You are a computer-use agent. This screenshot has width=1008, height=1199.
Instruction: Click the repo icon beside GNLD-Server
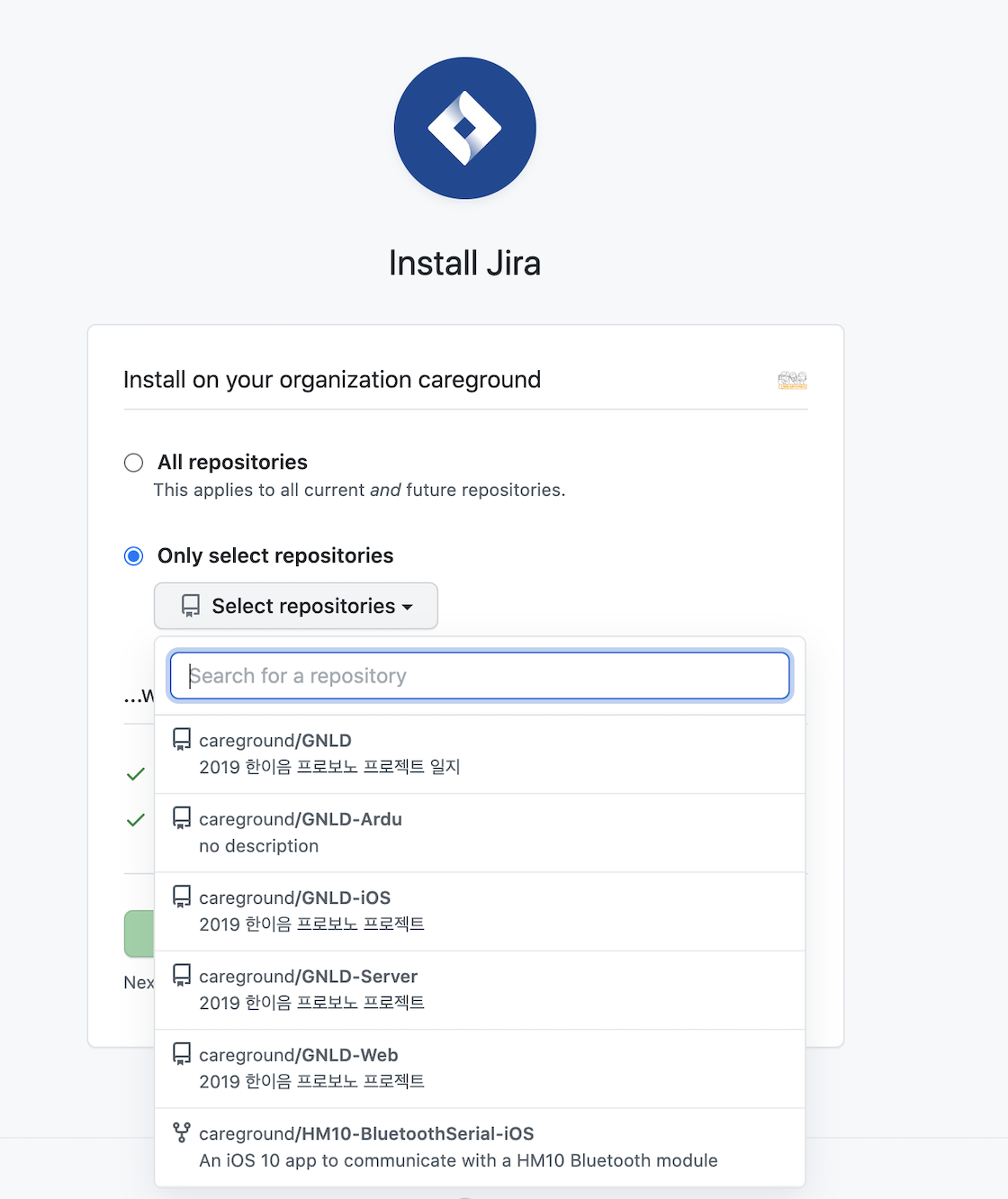tap(182, 975)
